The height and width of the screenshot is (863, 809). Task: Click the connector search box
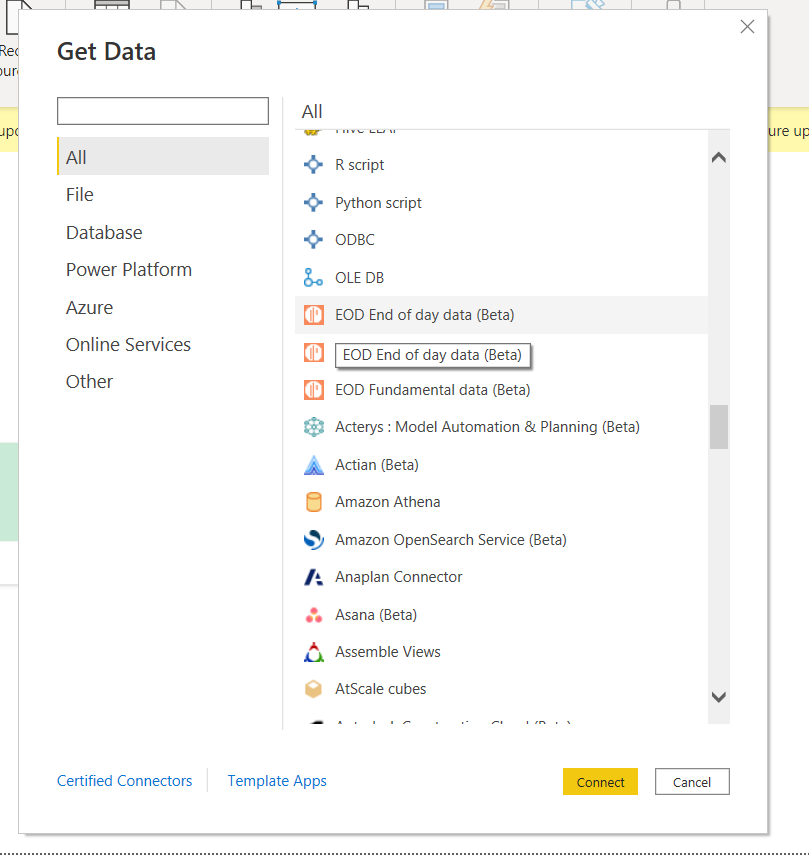163,111
